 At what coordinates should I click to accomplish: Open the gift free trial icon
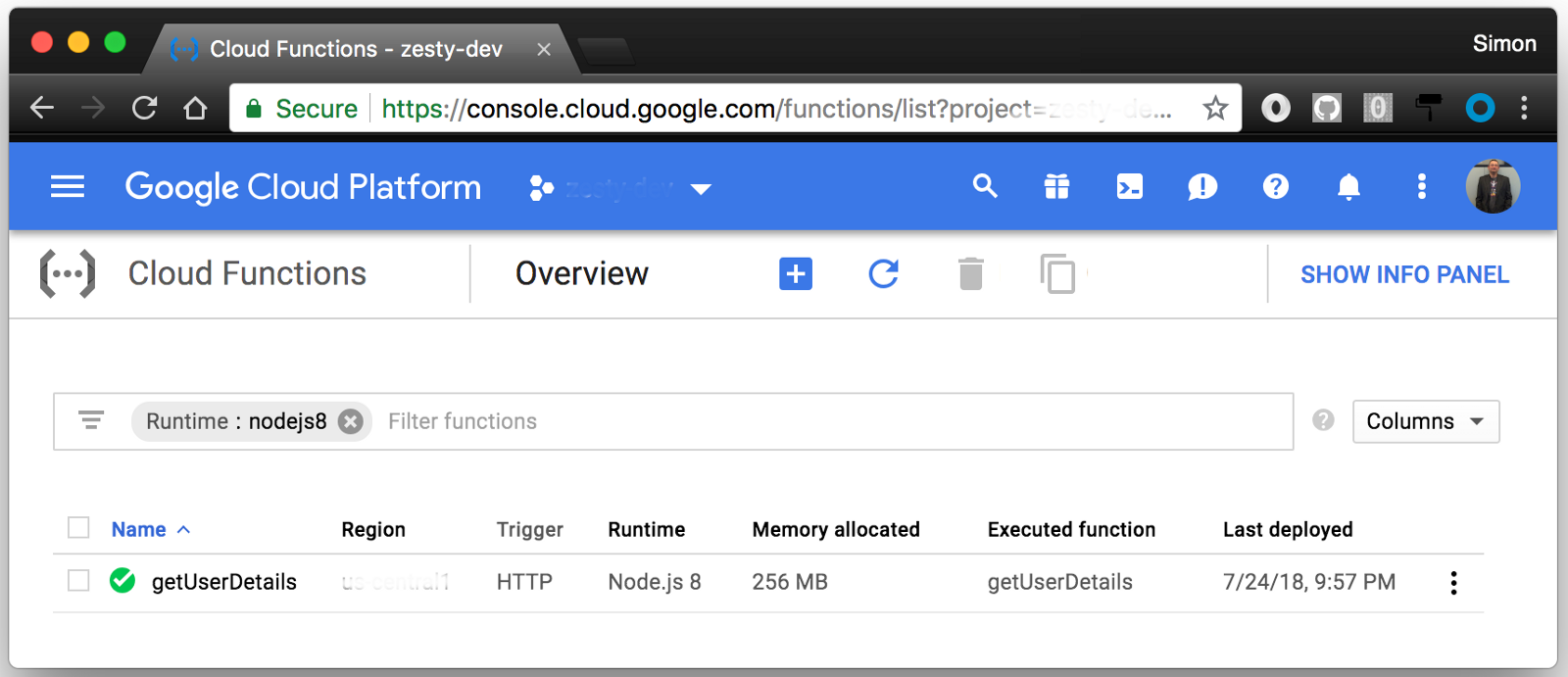point(1056,186)
